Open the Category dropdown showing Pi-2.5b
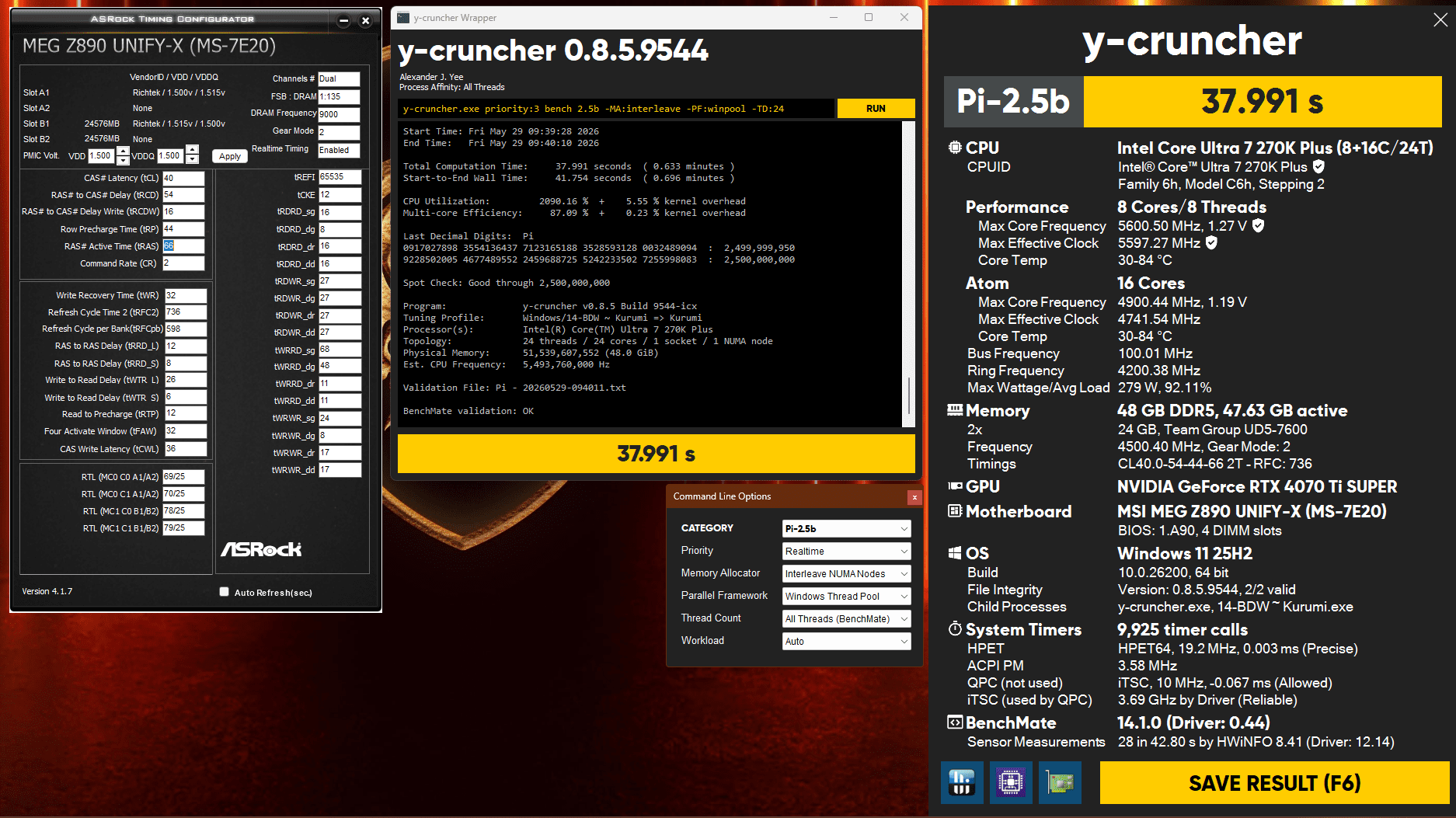 (846, 528)
